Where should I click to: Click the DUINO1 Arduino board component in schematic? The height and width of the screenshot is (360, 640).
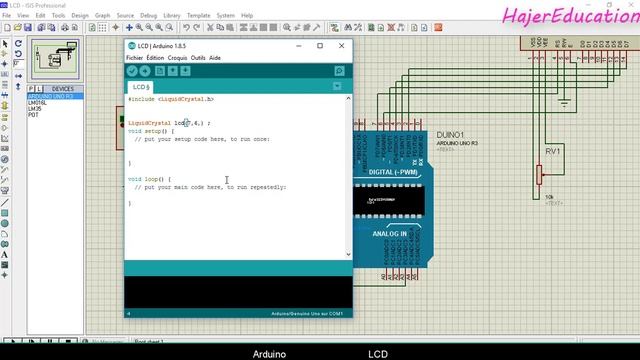[x=392, y=200]
